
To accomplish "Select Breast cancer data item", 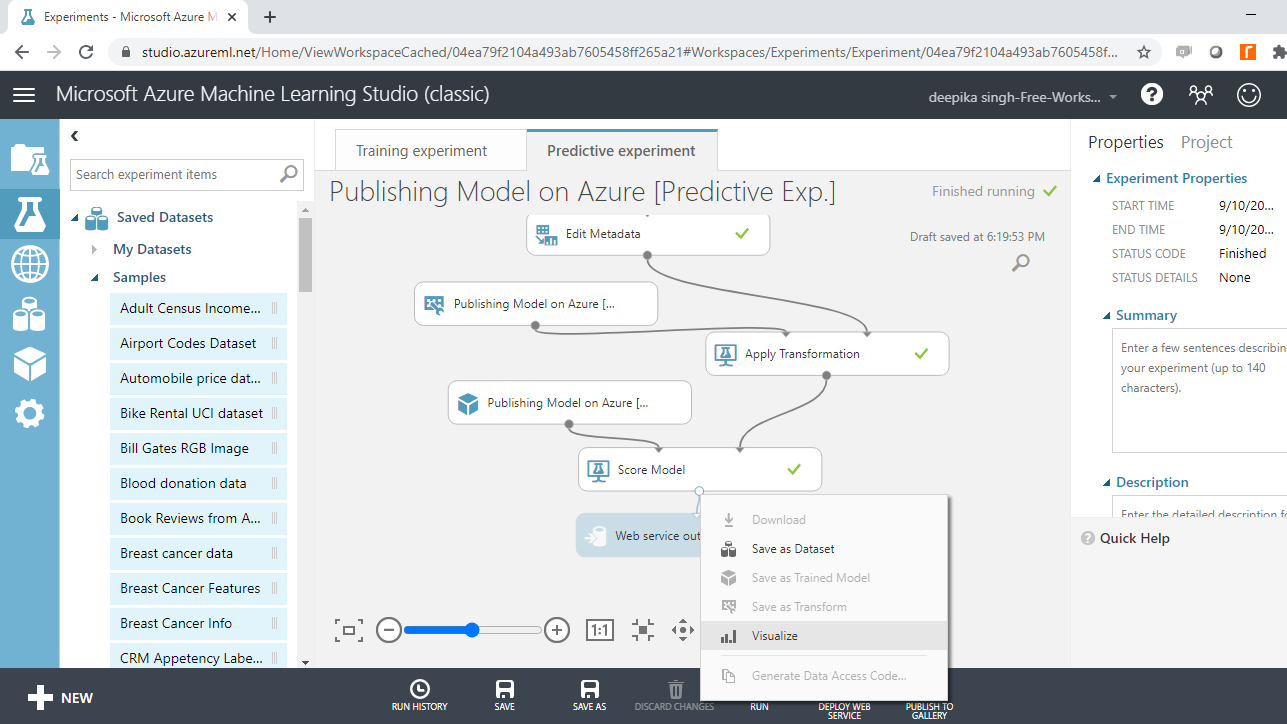I will click(x=199, y=554).
